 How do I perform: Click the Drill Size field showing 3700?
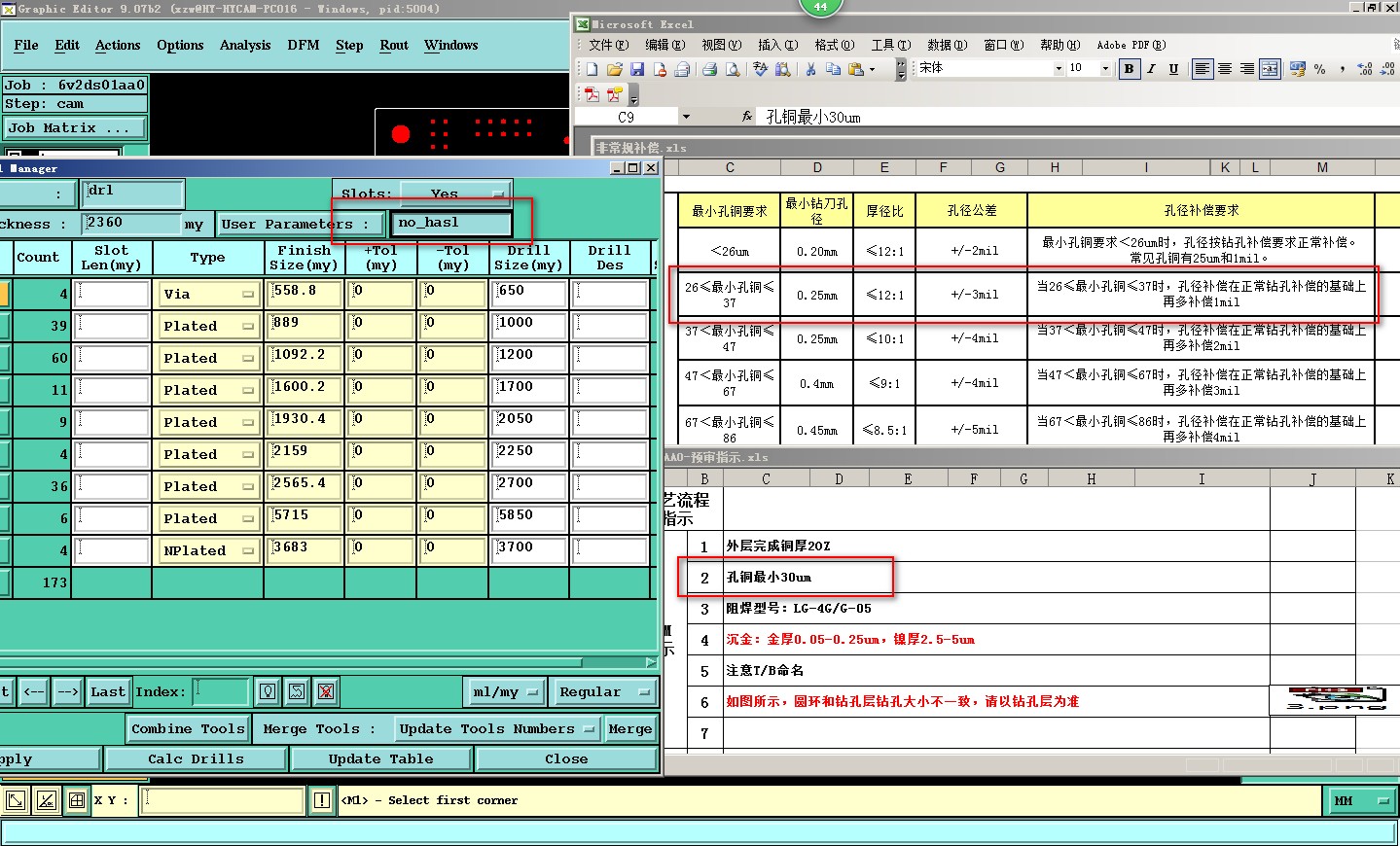(x=529, y=550)
